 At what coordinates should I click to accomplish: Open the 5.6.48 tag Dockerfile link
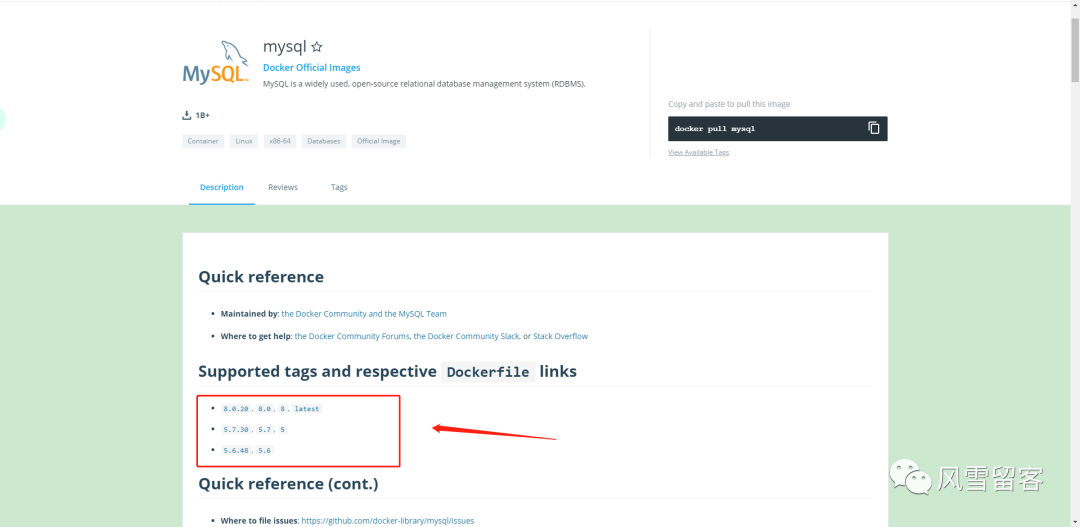point(236,450)
